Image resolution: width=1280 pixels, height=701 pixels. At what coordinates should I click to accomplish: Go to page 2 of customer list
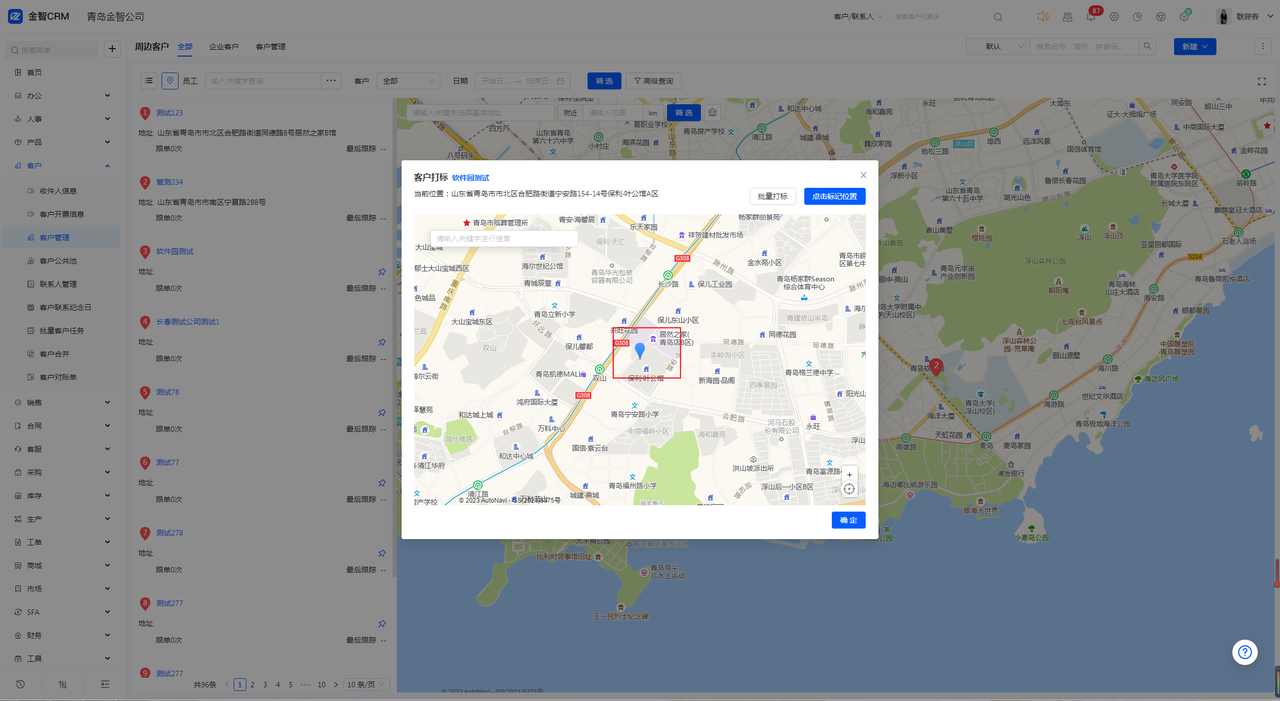point(252,685)
